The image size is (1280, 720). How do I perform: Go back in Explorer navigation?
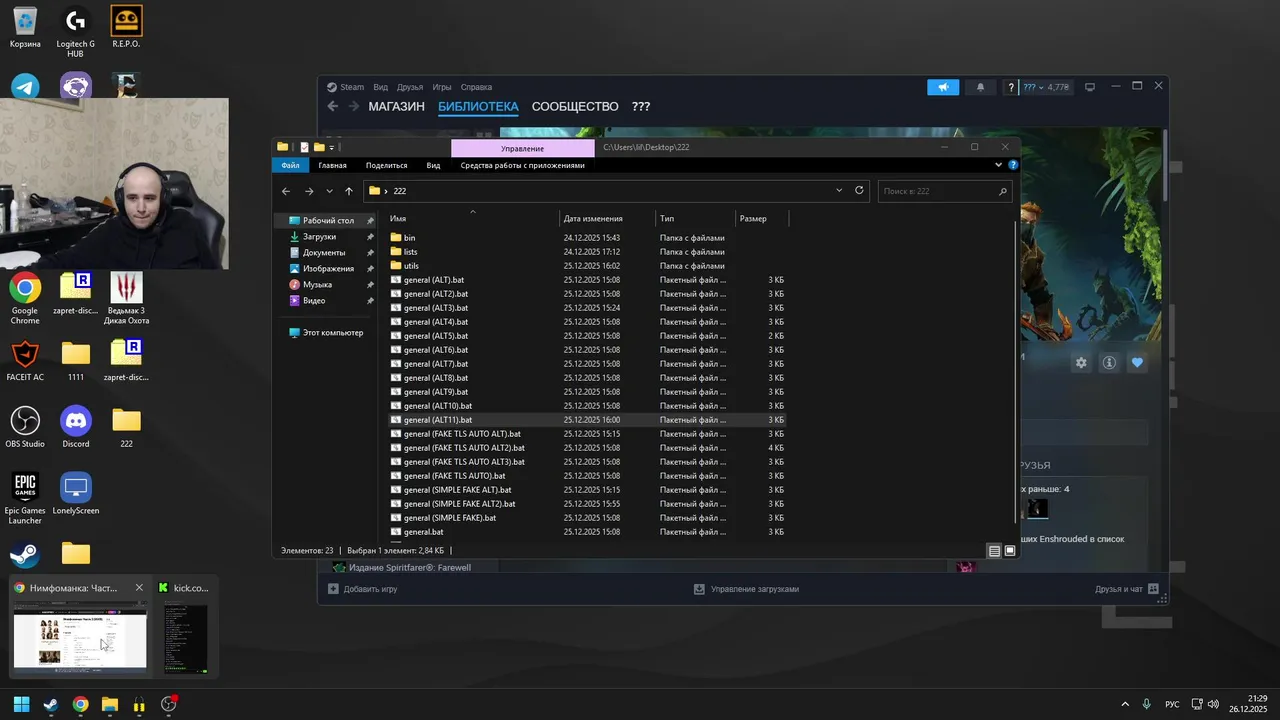pyautogui.click(x=286, y=191)
